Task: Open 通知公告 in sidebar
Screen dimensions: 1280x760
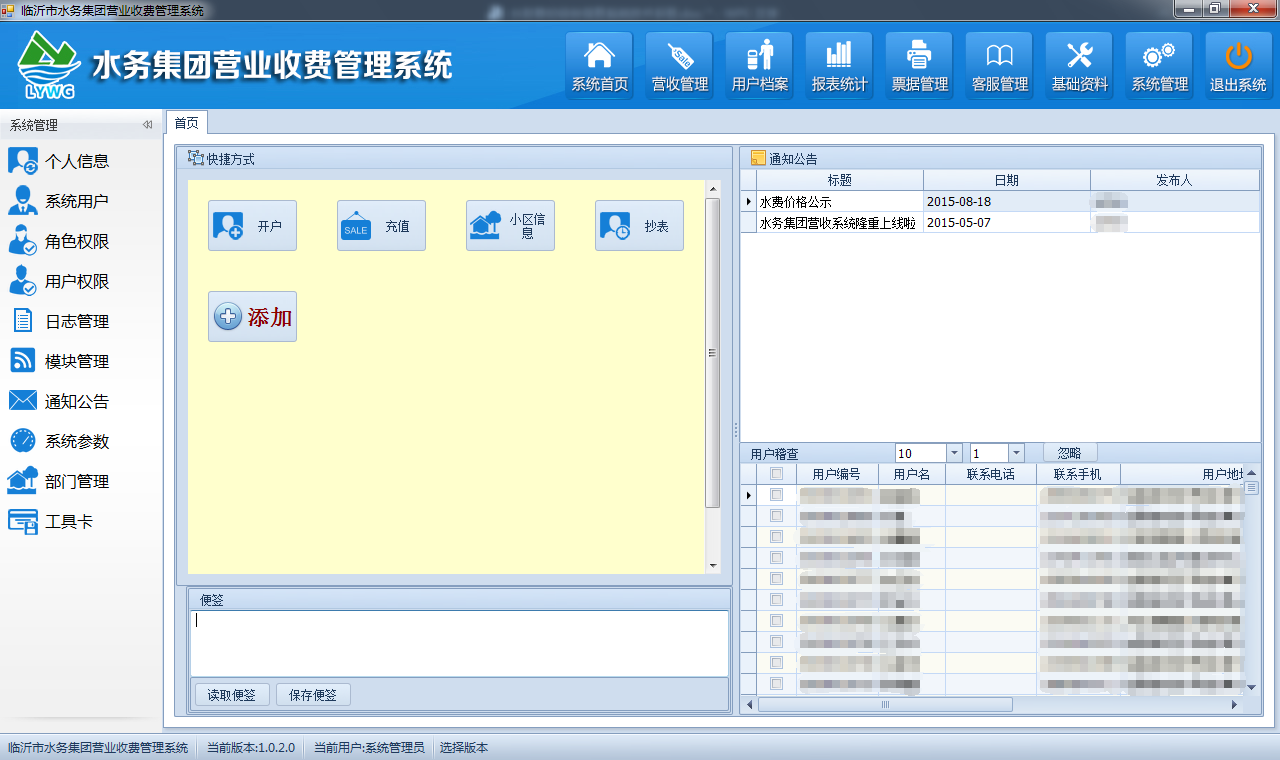Action: pyautogui.click(x=59, y=401)
